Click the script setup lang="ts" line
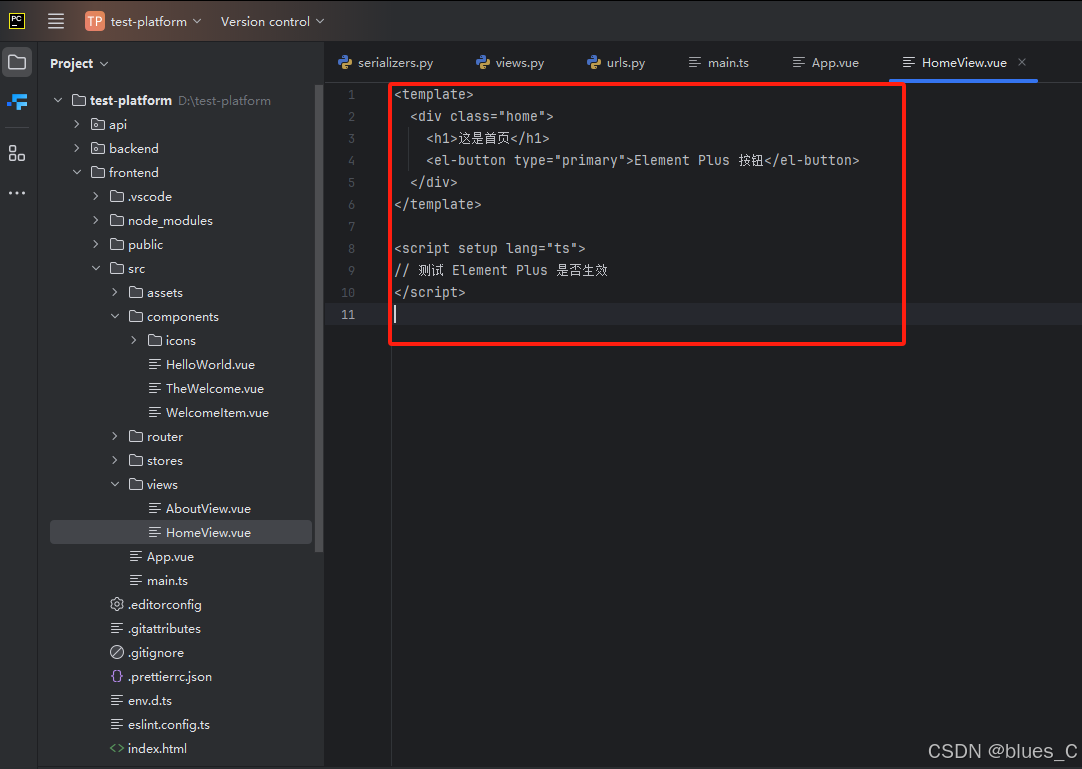Screen dimensions: 1082x769 pos(490,249)
